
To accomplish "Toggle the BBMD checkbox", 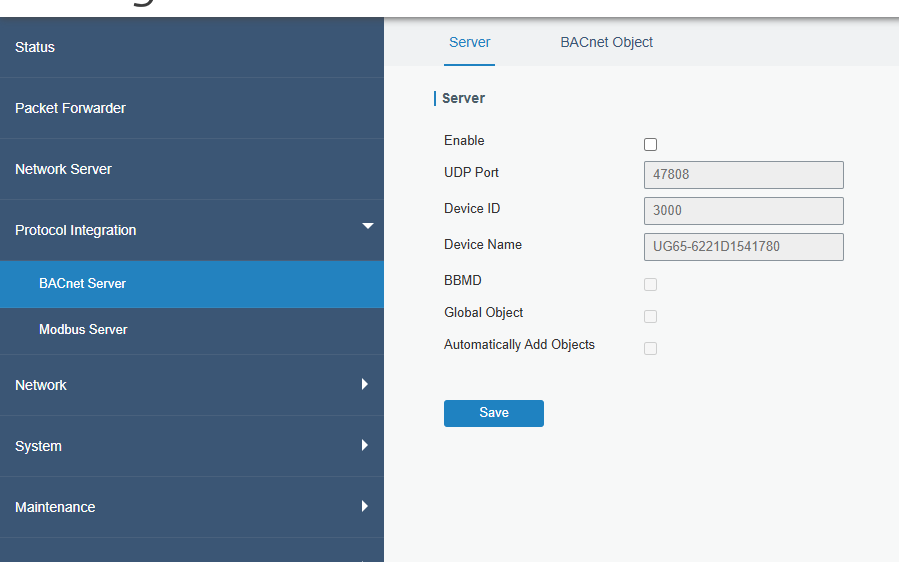I will tap(650, 284).
